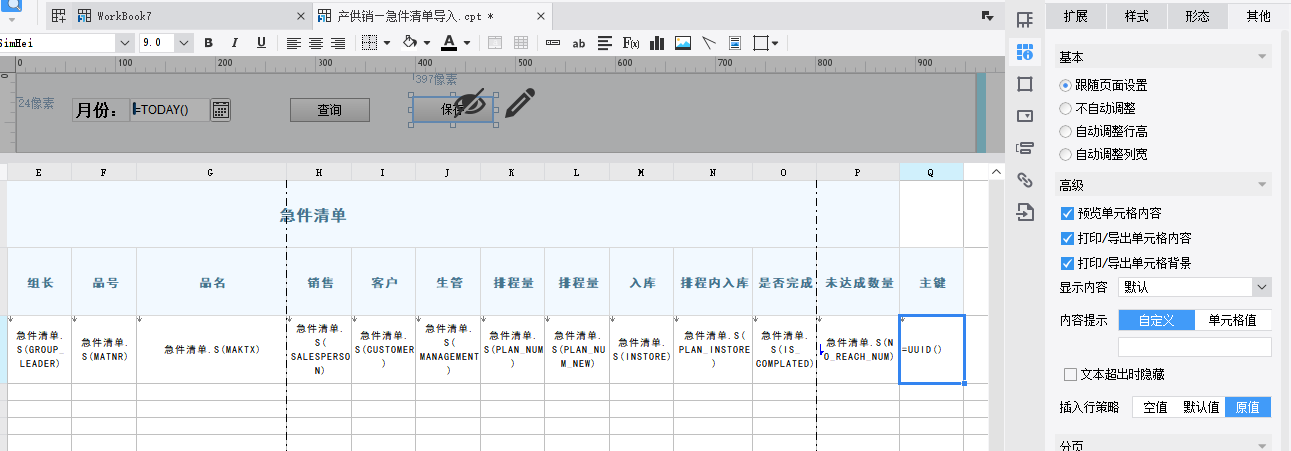The image size is (1291, 451).
Task: Open the hyperlink panel icon
Action: 1024,180
